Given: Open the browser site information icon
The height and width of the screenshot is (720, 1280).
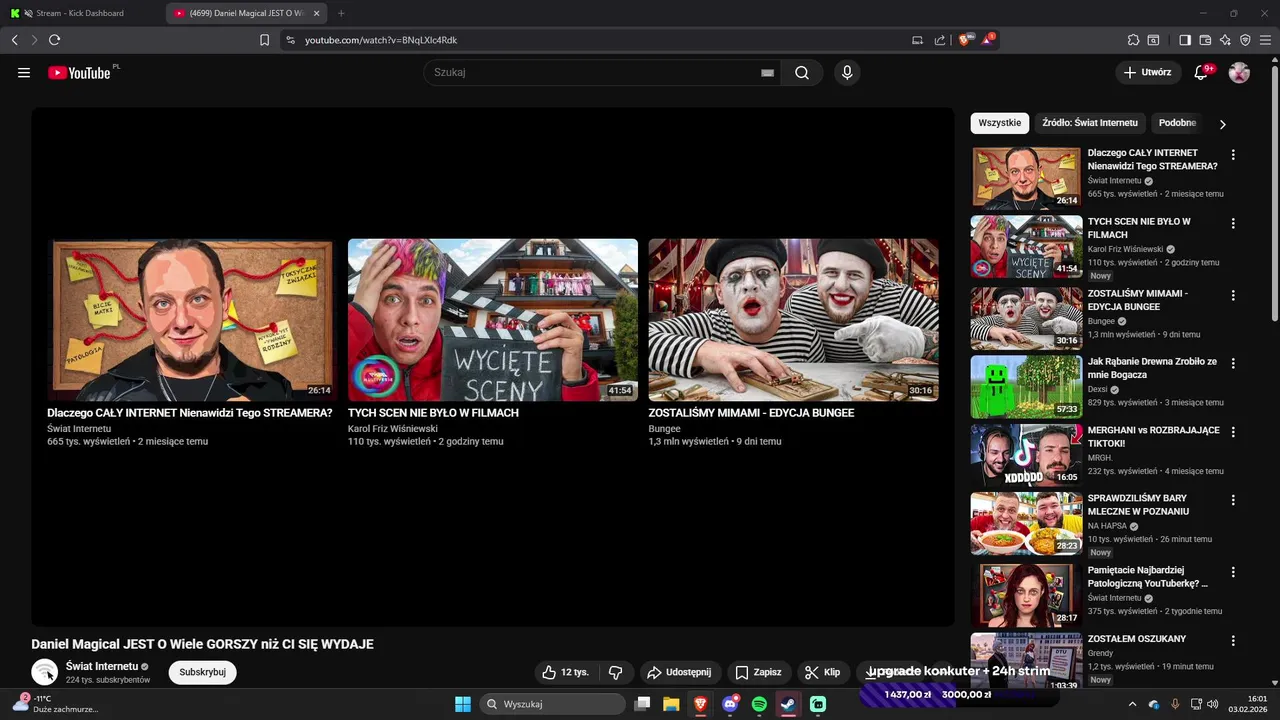Looking at the screenshot, I should 290,40.
